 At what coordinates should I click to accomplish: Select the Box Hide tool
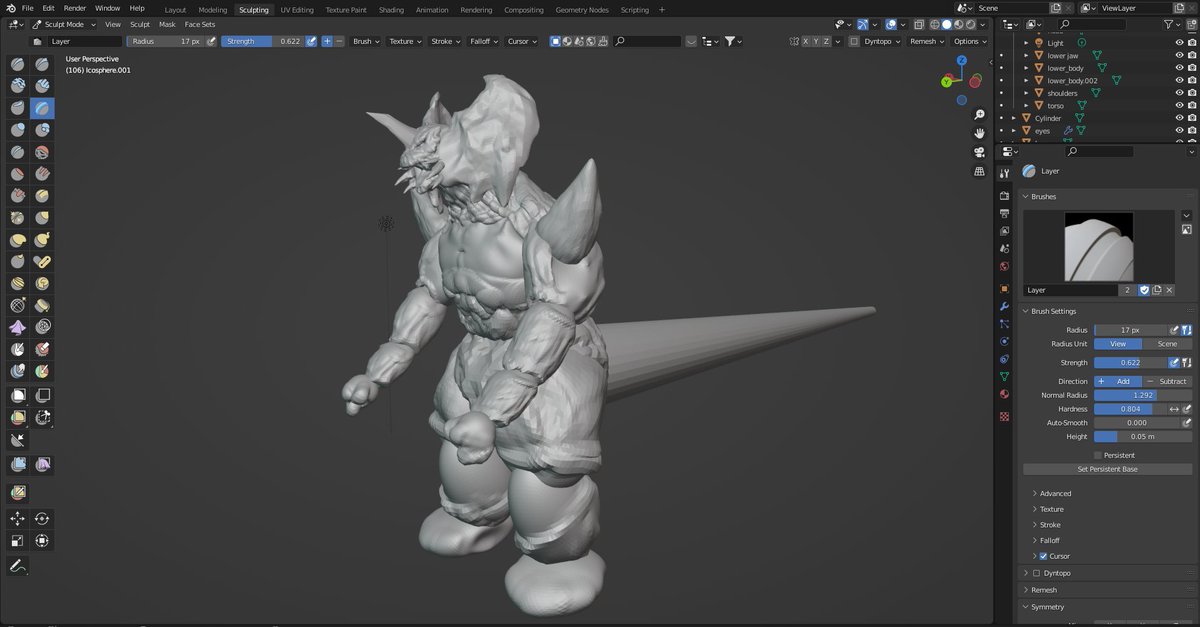point(42,395)
